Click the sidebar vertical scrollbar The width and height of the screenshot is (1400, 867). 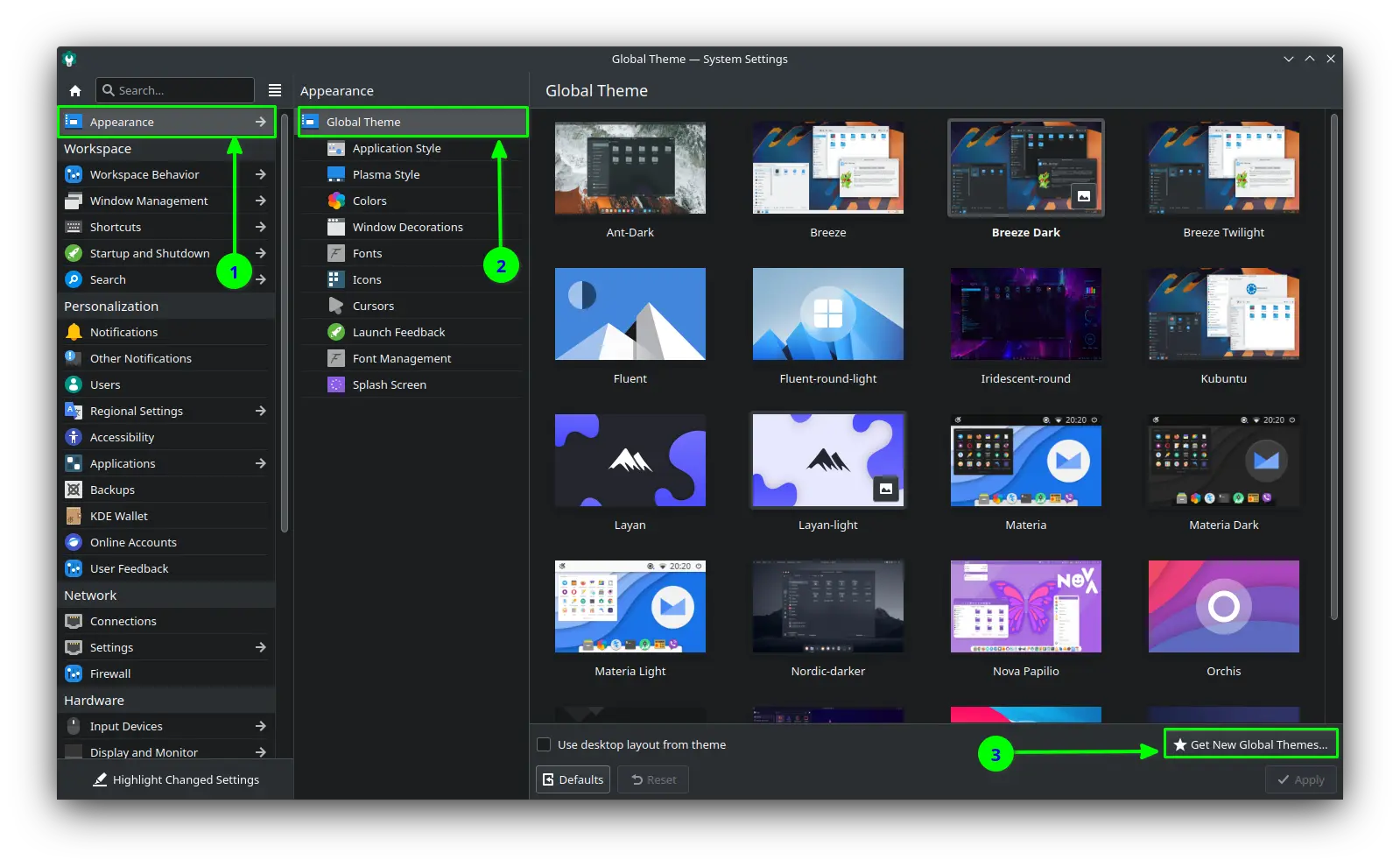click(x=285, y=322)
